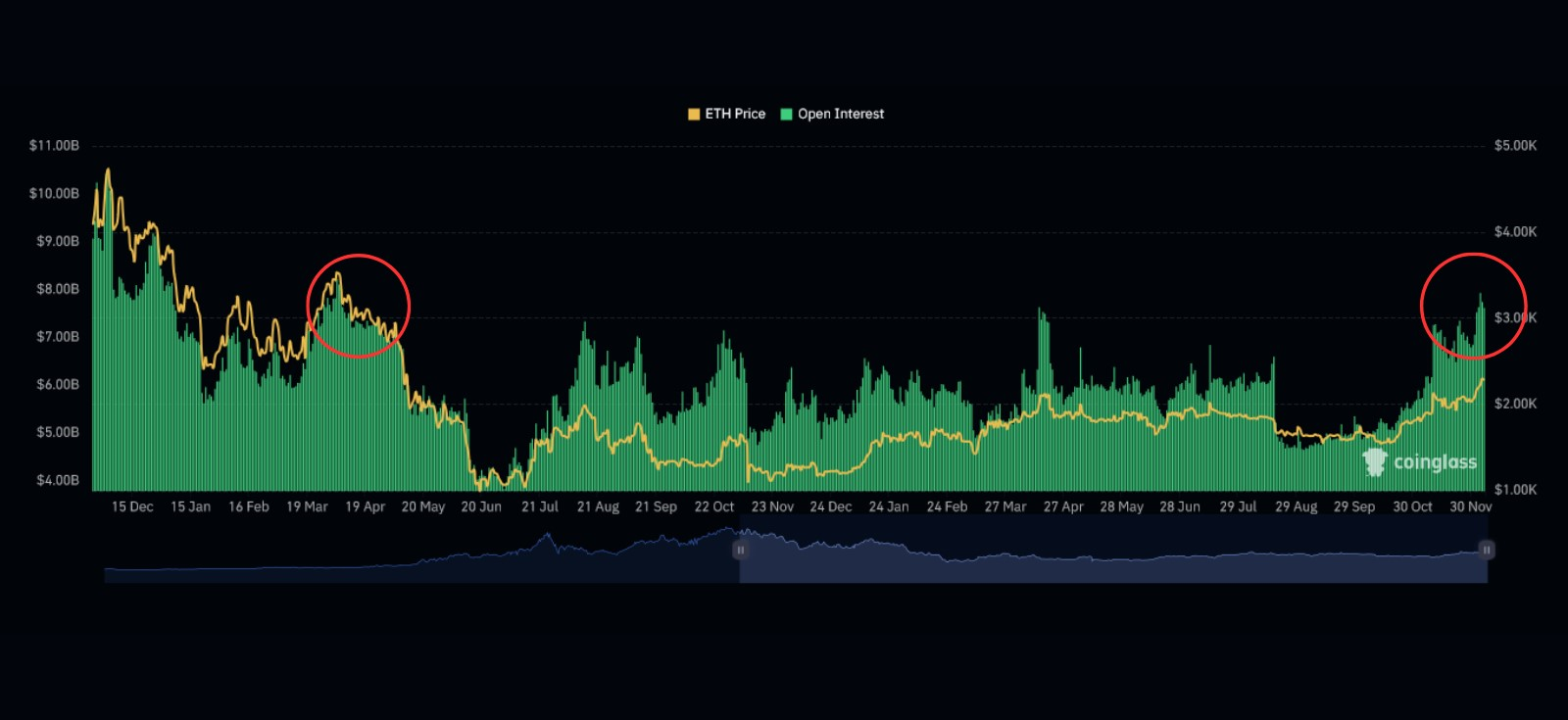The image size is (1568, 720).
Task: Click the 29 Aug date label
Action: pos(1296,507)
